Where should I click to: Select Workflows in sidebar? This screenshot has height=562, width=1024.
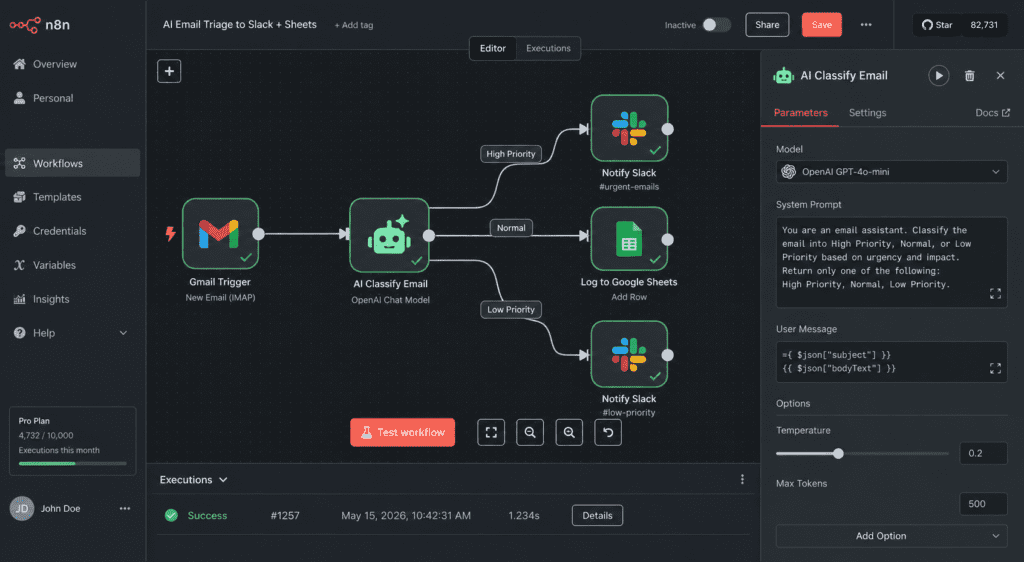72,163
